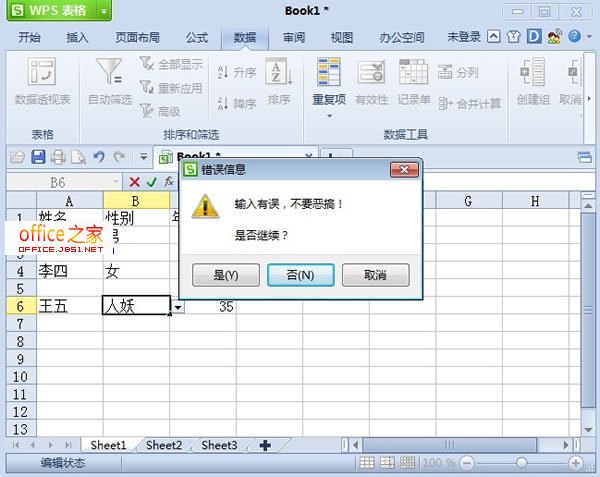The width and height of the screenshot is (600, 477).
Task: Click Consolidate (合并计算) icon
Action: [x=446, y=103]
